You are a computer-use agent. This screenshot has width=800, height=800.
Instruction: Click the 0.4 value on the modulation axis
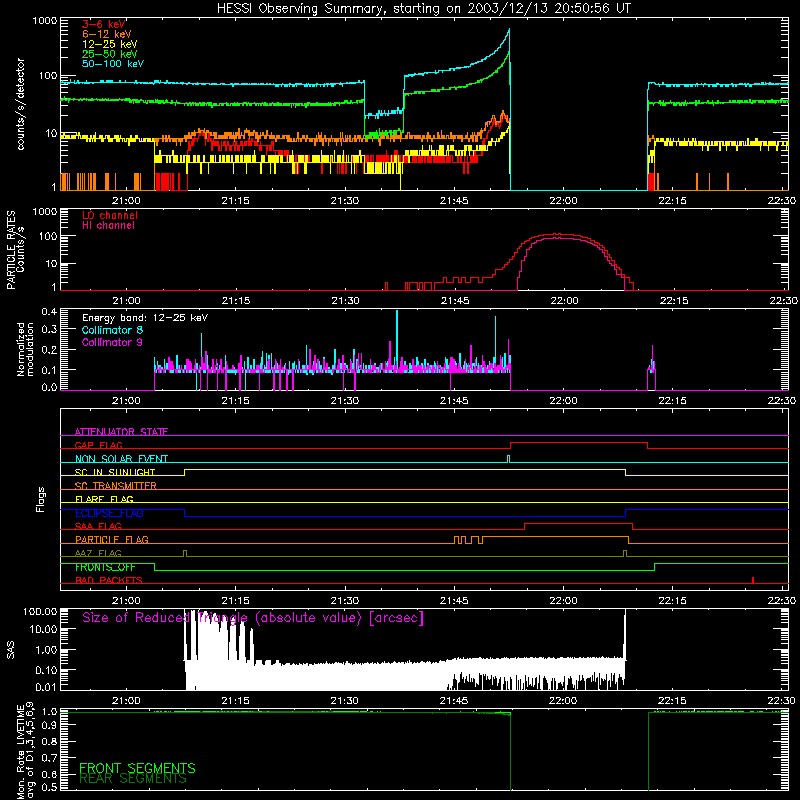49,311
